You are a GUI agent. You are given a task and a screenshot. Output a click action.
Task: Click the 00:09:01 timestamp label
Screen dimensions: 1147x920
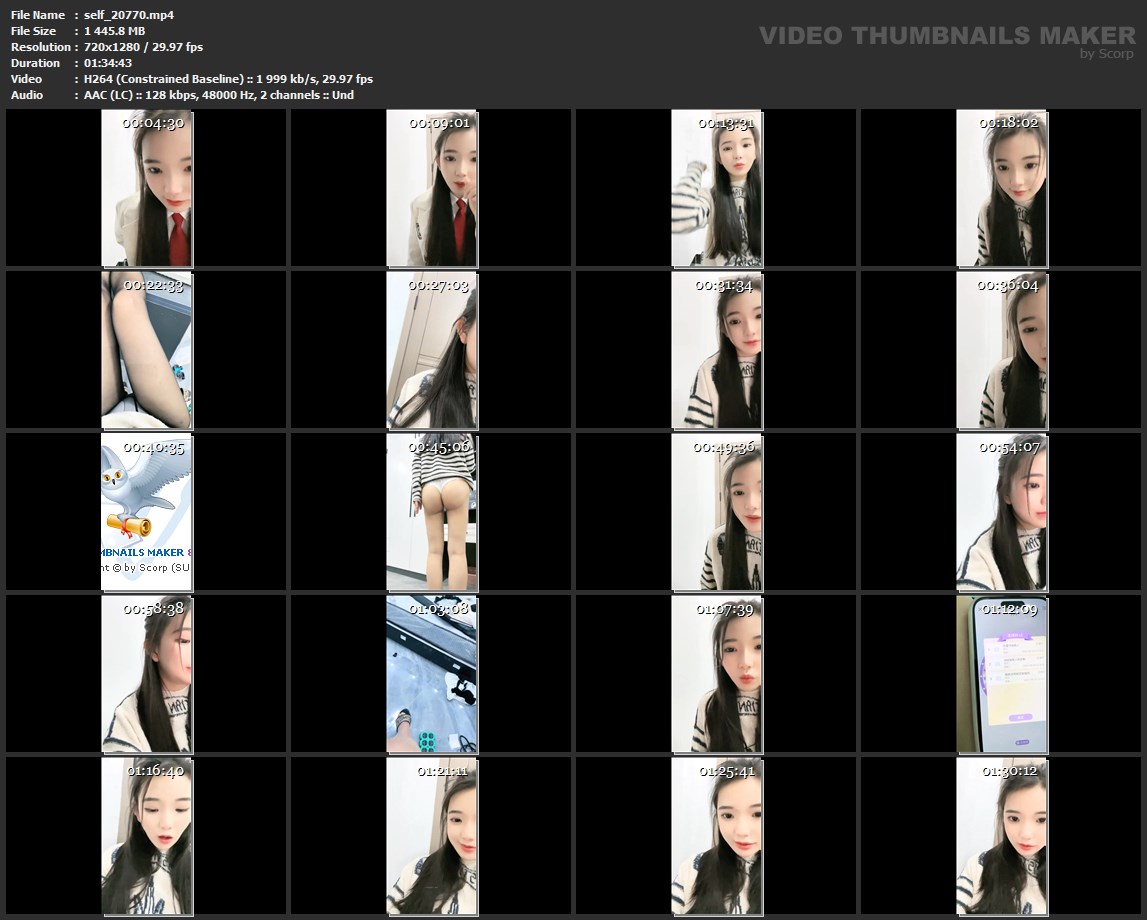click(439, 123)
